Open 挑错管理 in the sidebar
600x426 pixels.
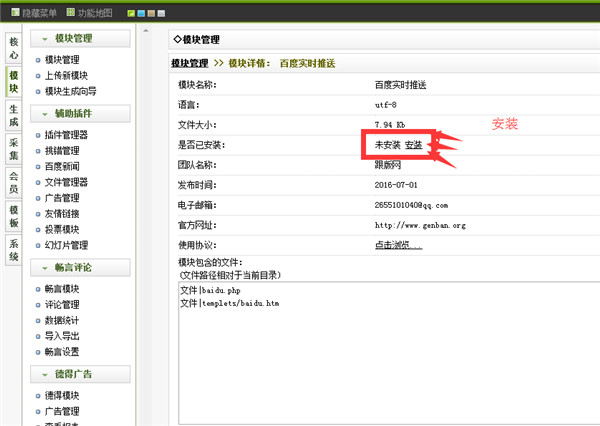[62, 150]
